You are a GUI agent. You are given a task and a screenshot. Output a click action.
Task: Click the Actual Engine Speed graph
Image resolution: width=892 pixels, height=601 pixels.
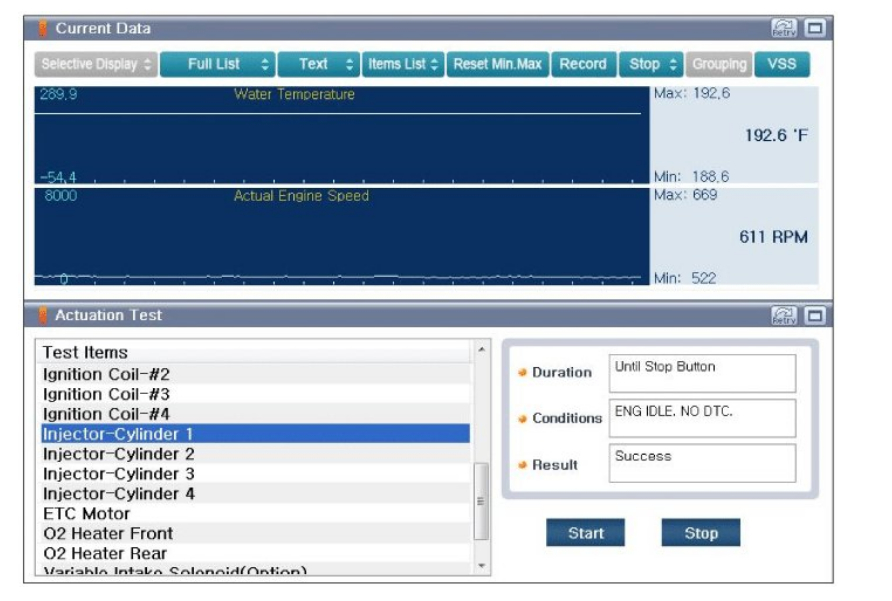pyautogui.click(x=341, y=236)
